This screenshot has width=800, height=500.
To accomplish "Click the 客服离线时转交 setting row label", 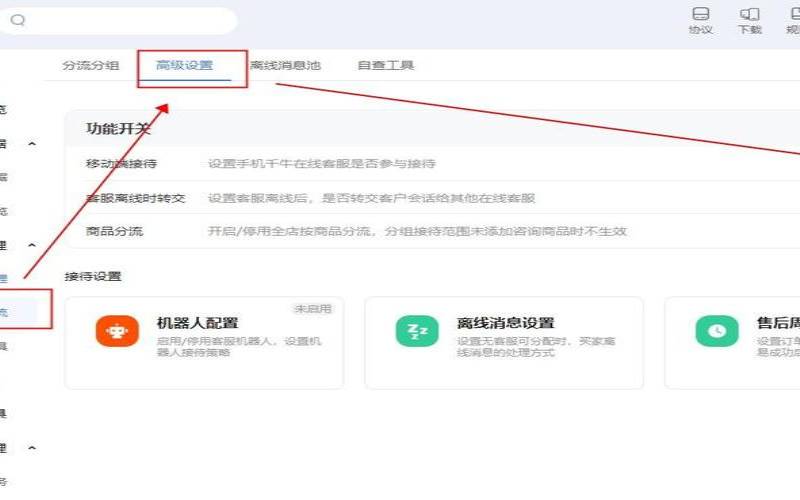I will click(x=135, y=198).
